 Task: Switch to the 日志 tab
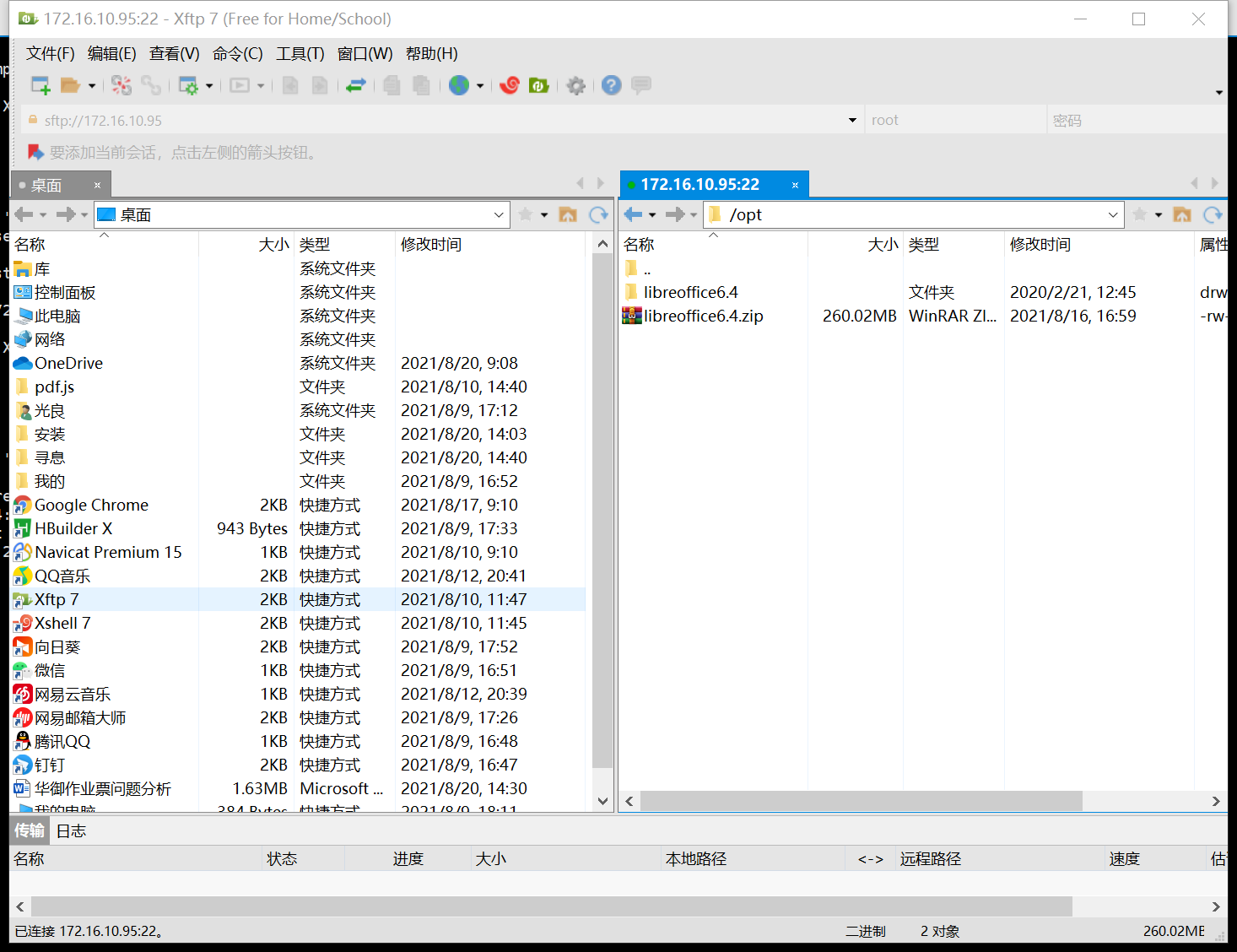(x=71, y=830)
